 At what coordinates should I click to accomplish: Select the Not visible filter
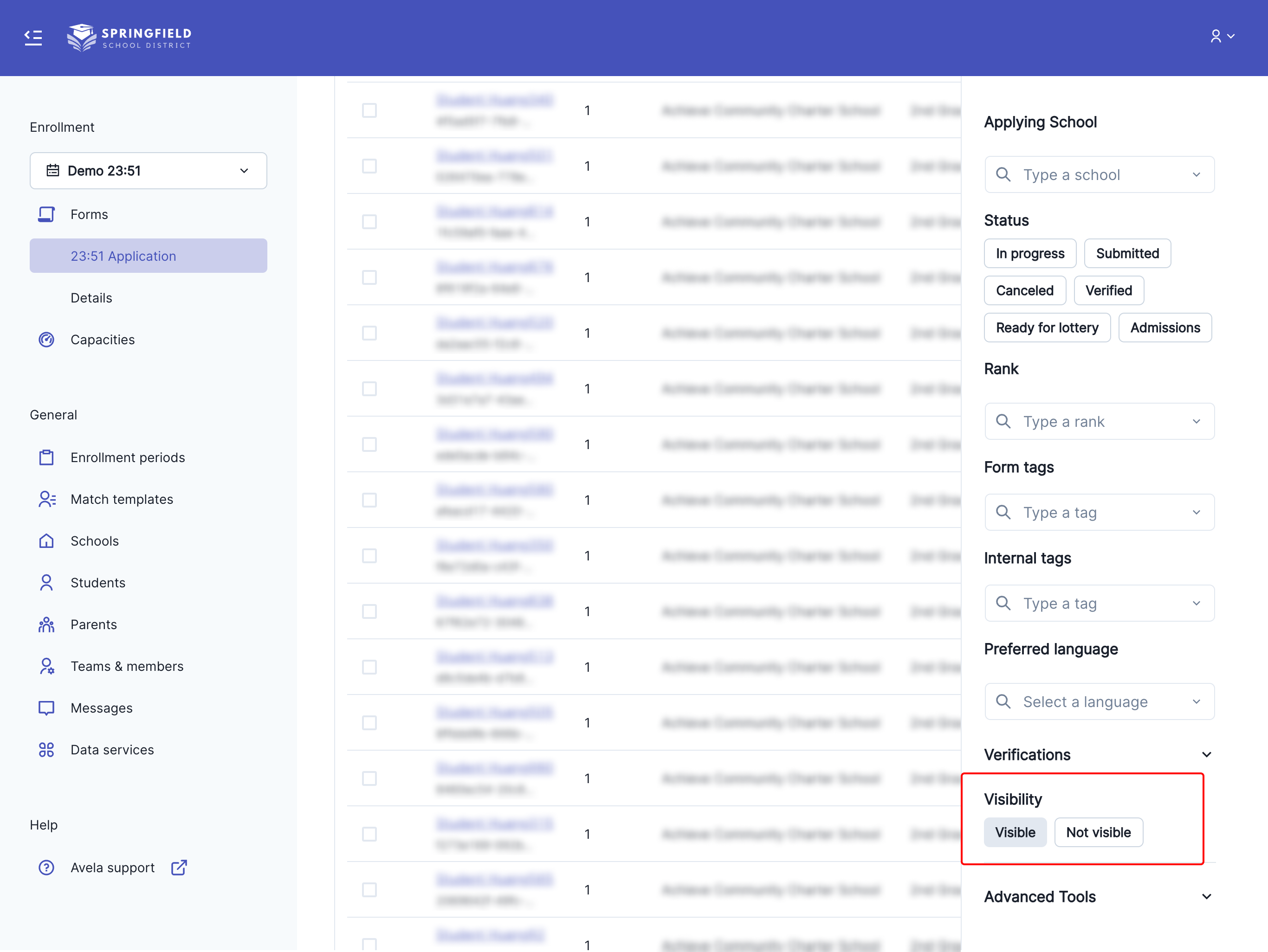click(1098, 832)
